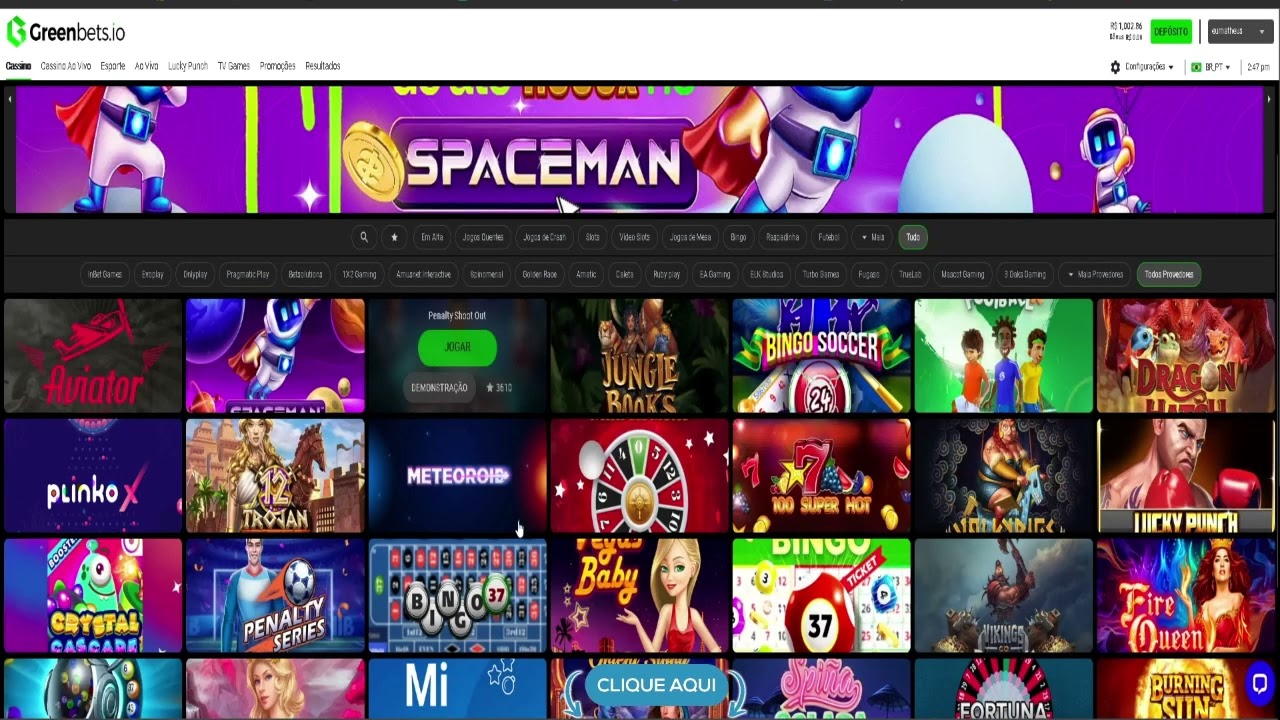Screen dimensions: 1280x720
Task: Filter by Jogos Quentes category
Action: point(483,237)
